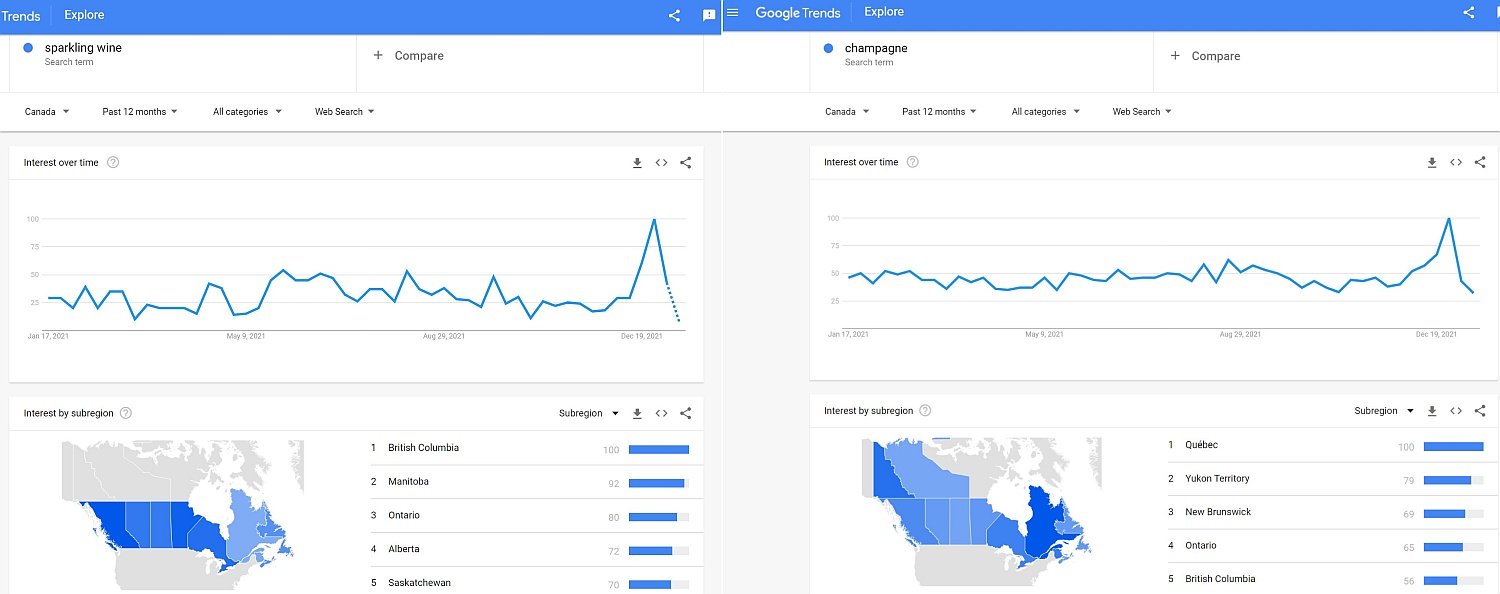Open All categories dropdown in sparkling wine panel
The width and height of the screenshot is (1500, 594).
247,112
